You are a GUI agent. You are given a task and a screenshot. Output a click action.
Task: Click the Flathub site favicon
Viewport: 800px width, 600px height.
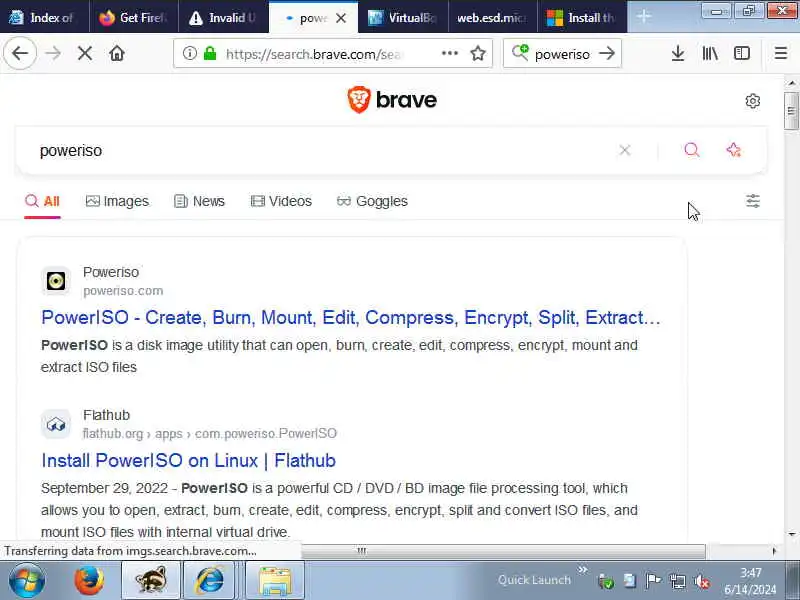click(x=56, y=424)
